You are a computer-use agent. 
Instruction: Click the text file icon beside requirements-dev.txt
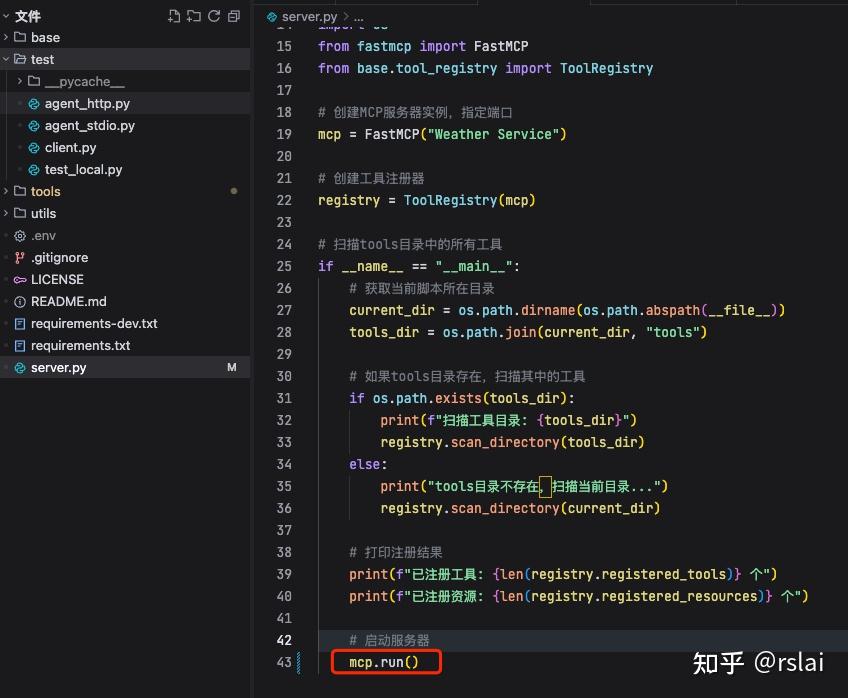(20, 323)
